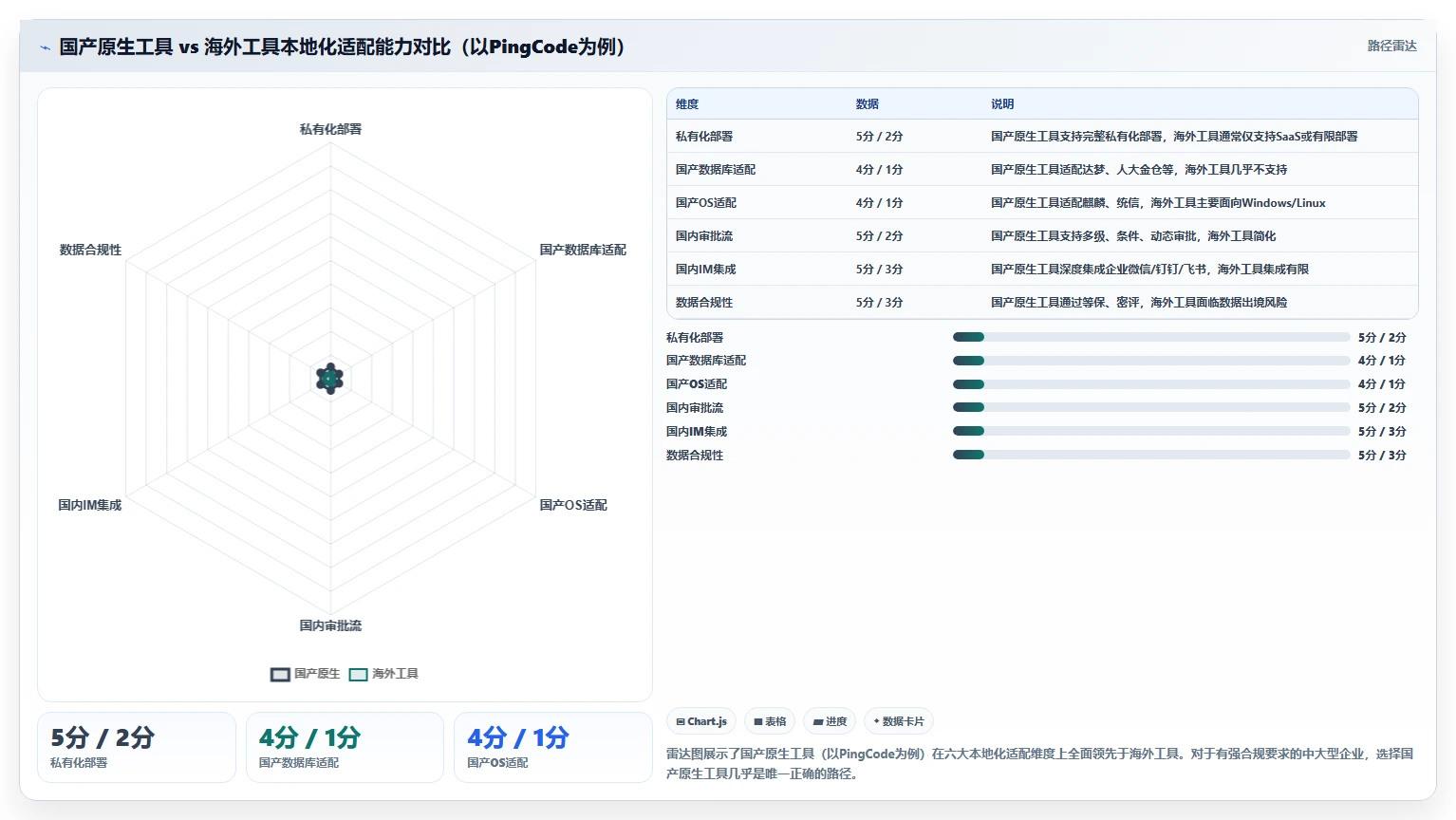
Task: Click the description mentioning 企业微信/钉钉/飞书
Action: click(x=1149, y=270)
